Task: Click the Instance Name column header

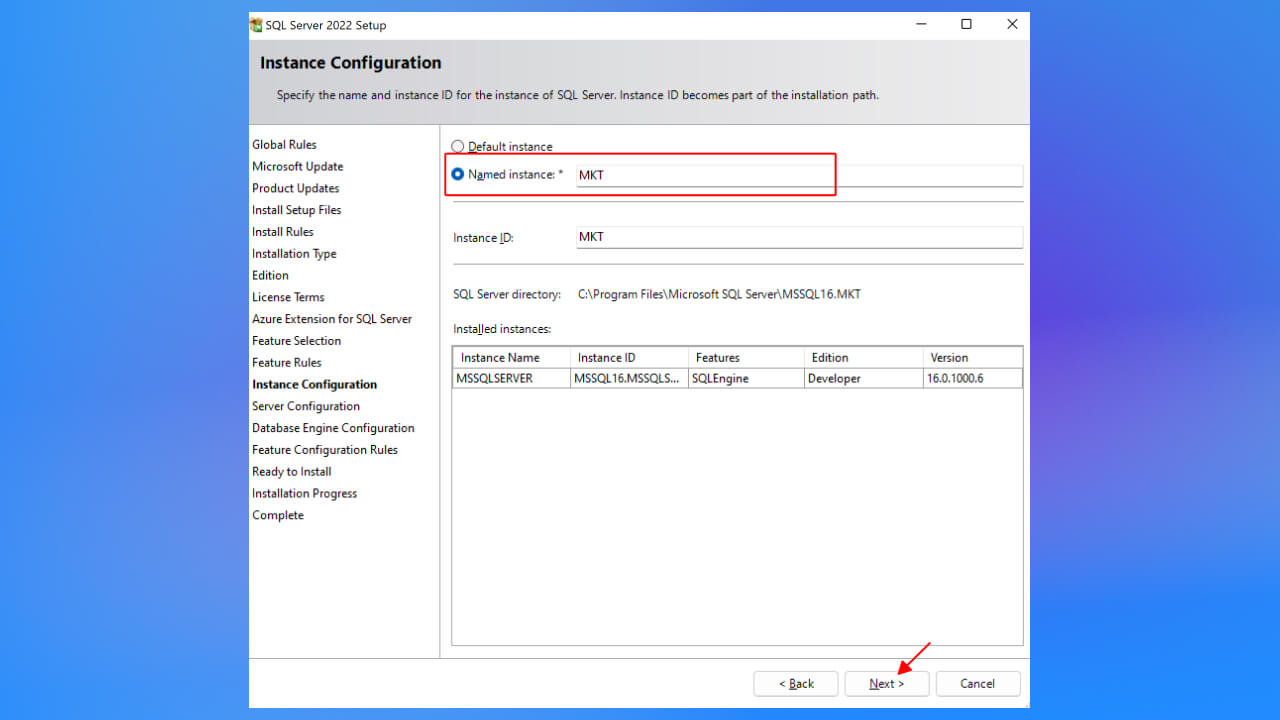Action: click(511, 357)
